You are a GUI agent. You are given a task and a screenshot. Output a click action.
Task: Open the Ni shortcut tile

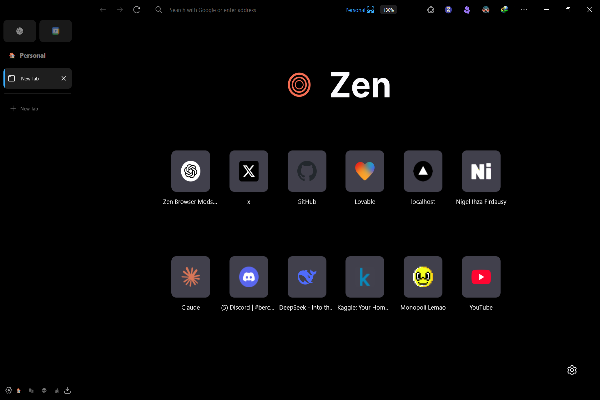481,171
